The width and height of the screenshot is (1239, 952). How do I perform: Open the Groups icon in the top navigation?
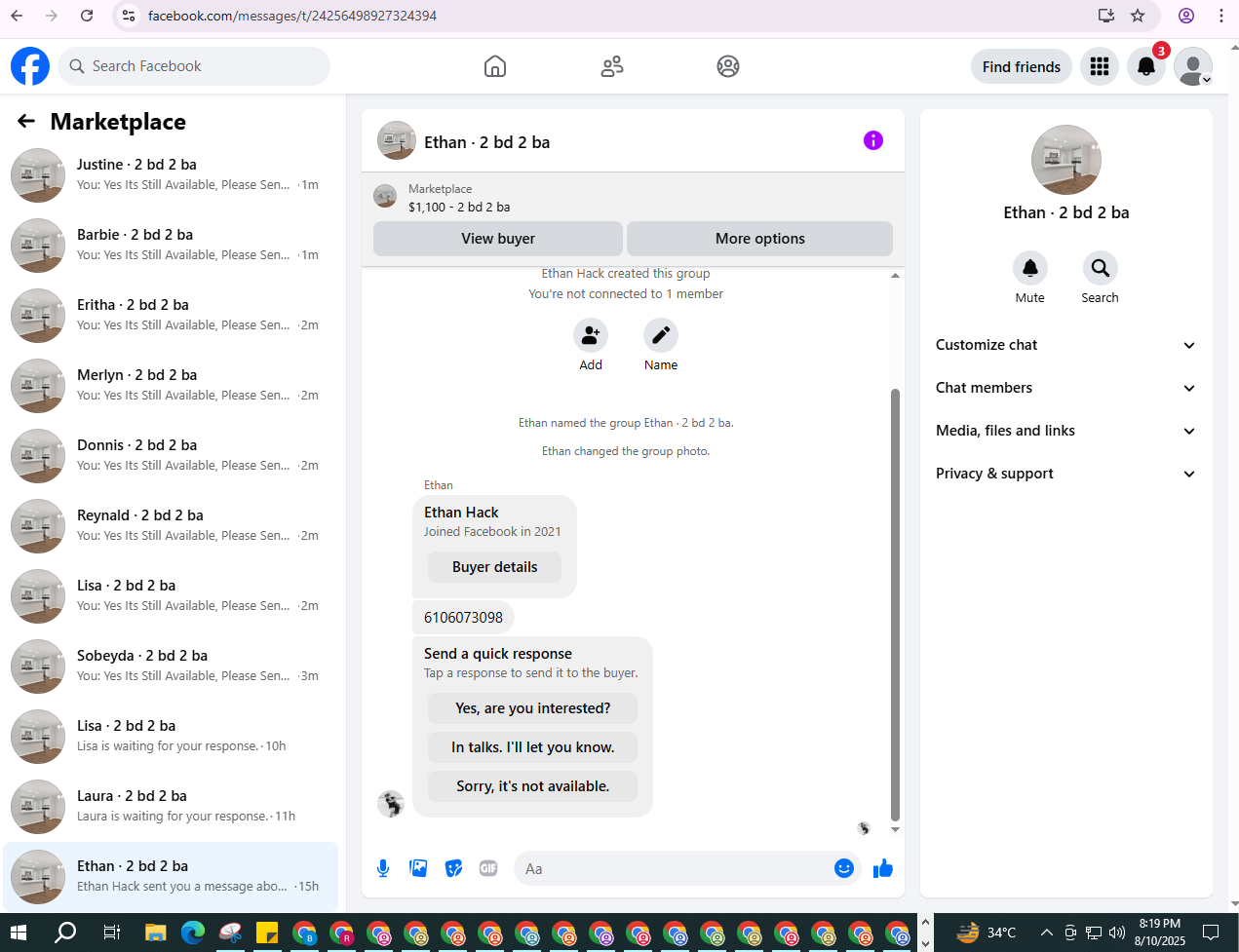pos(728,66)
